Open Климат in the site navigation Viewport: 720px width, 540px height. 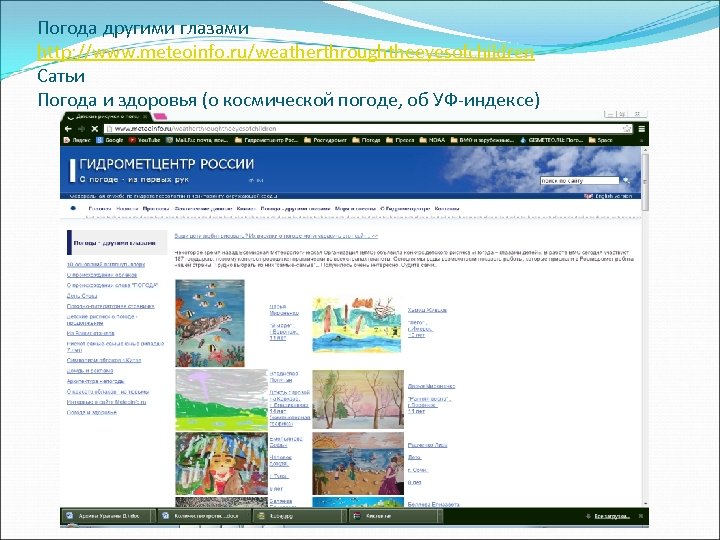[246, 208]
